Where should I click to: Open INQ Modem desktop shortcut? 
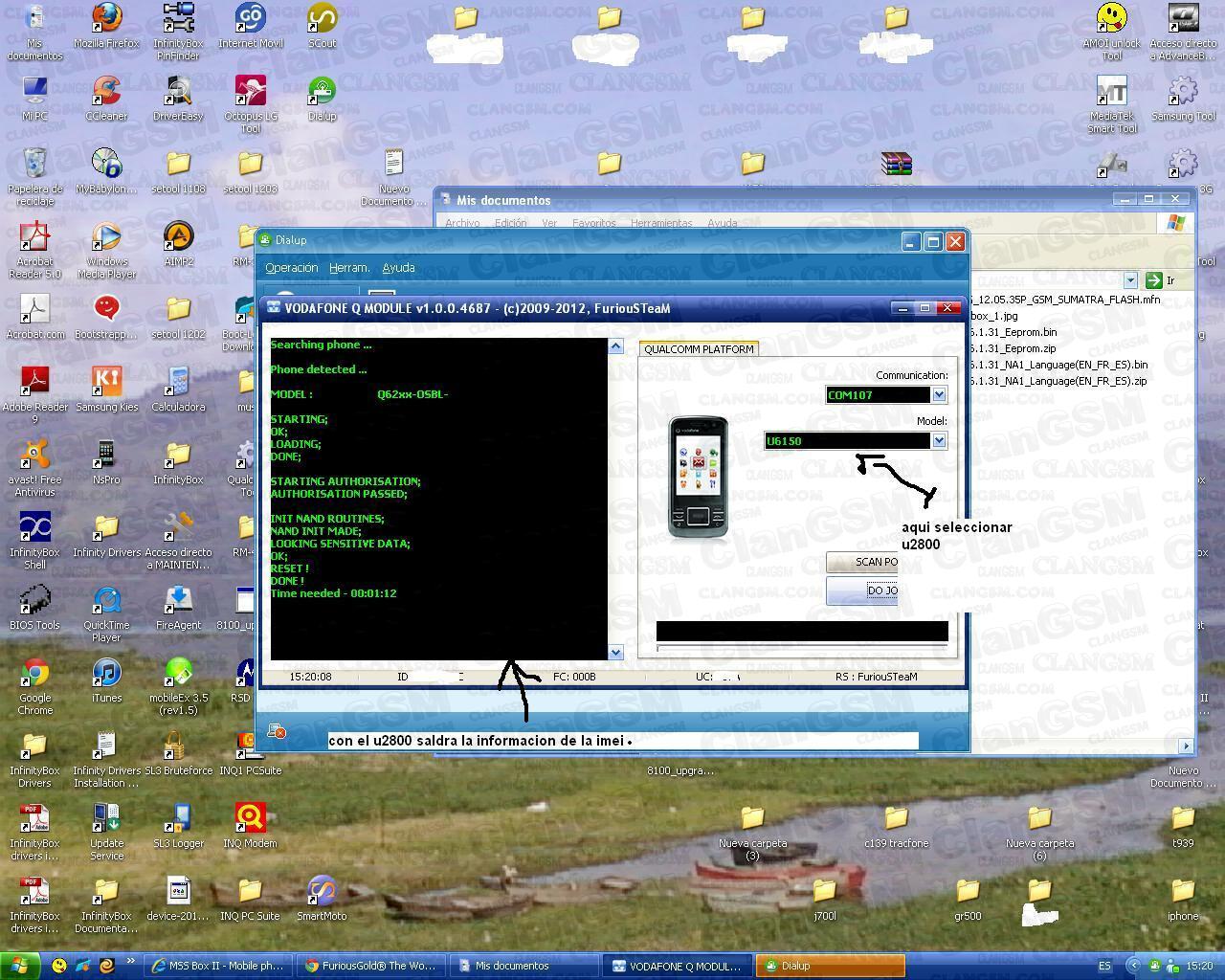[251, 826]
